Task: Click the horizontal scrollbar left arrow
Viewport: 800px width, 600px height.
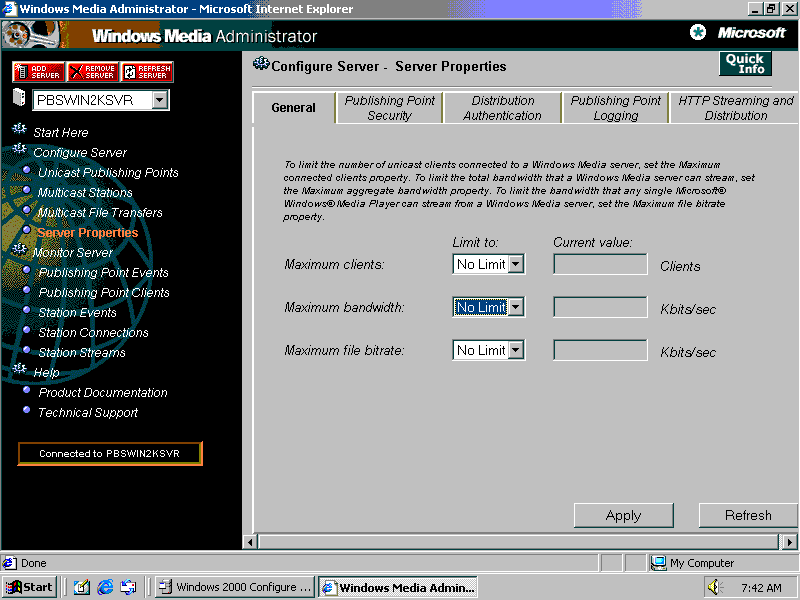Action: pyautogui.click(x=250, y=542)
